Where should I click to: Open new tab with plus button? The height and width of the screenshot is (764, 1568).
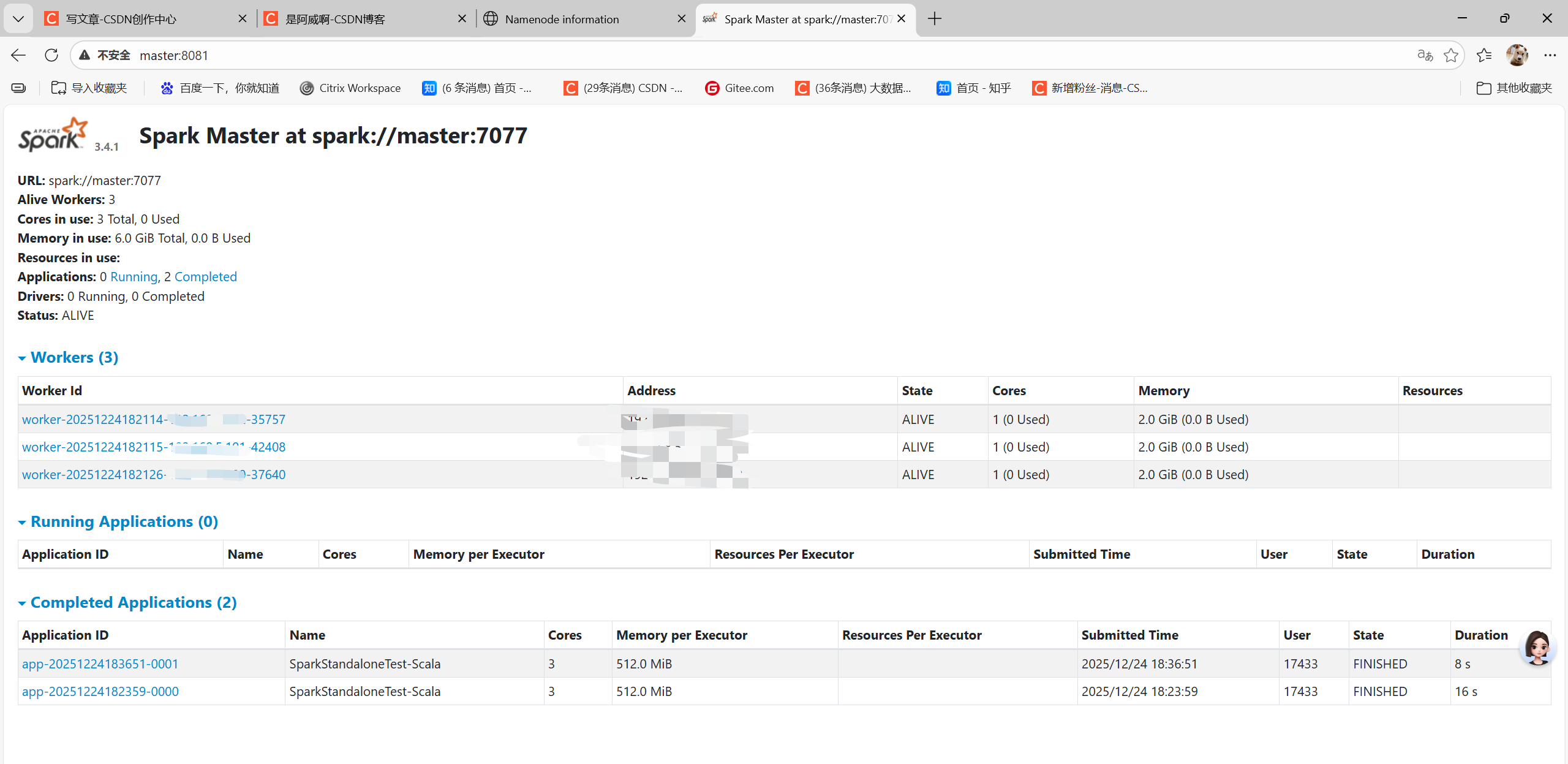point(934,18)
